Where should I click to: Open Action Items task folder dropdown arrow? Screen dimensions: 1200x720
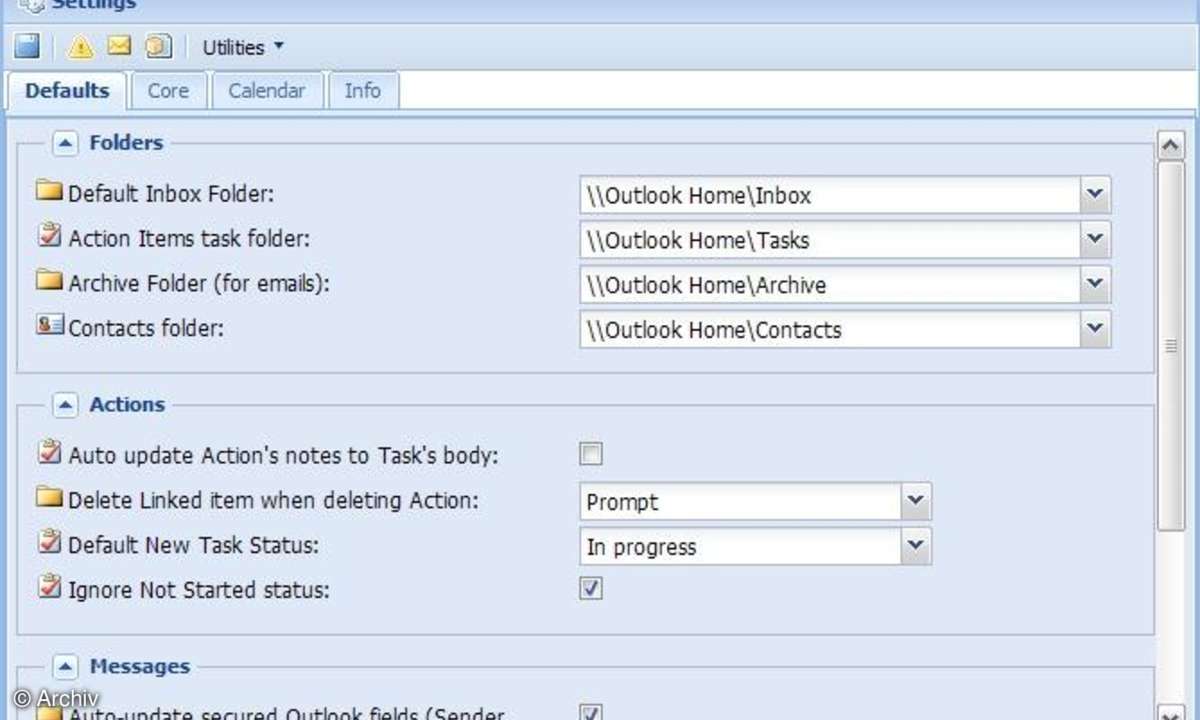coord(1095,240)
